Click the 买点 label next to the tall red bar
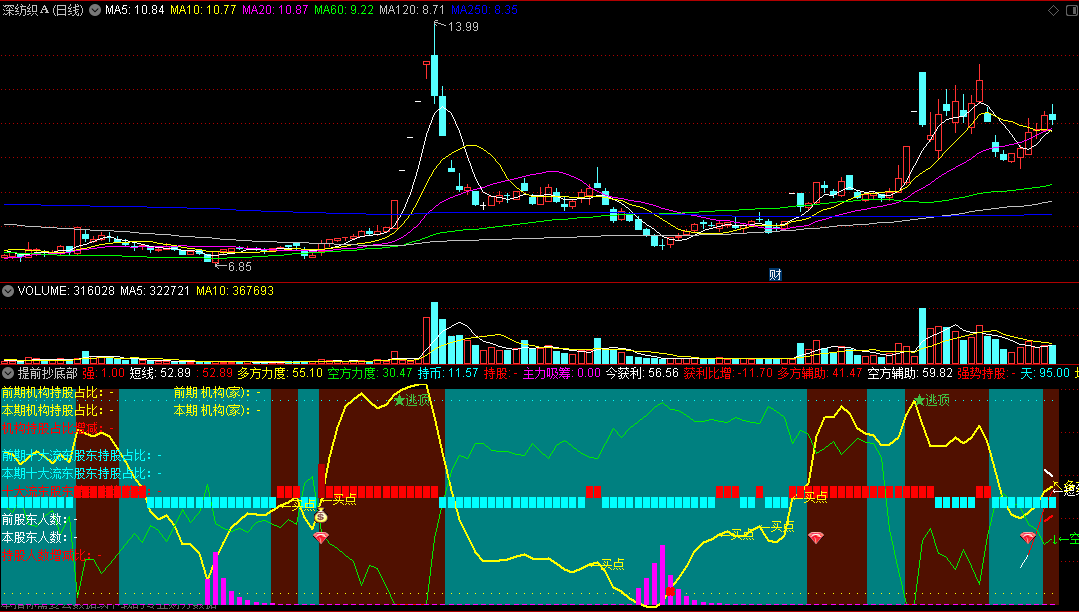Viewport: 1079px width, 612px height. (344, 499)
